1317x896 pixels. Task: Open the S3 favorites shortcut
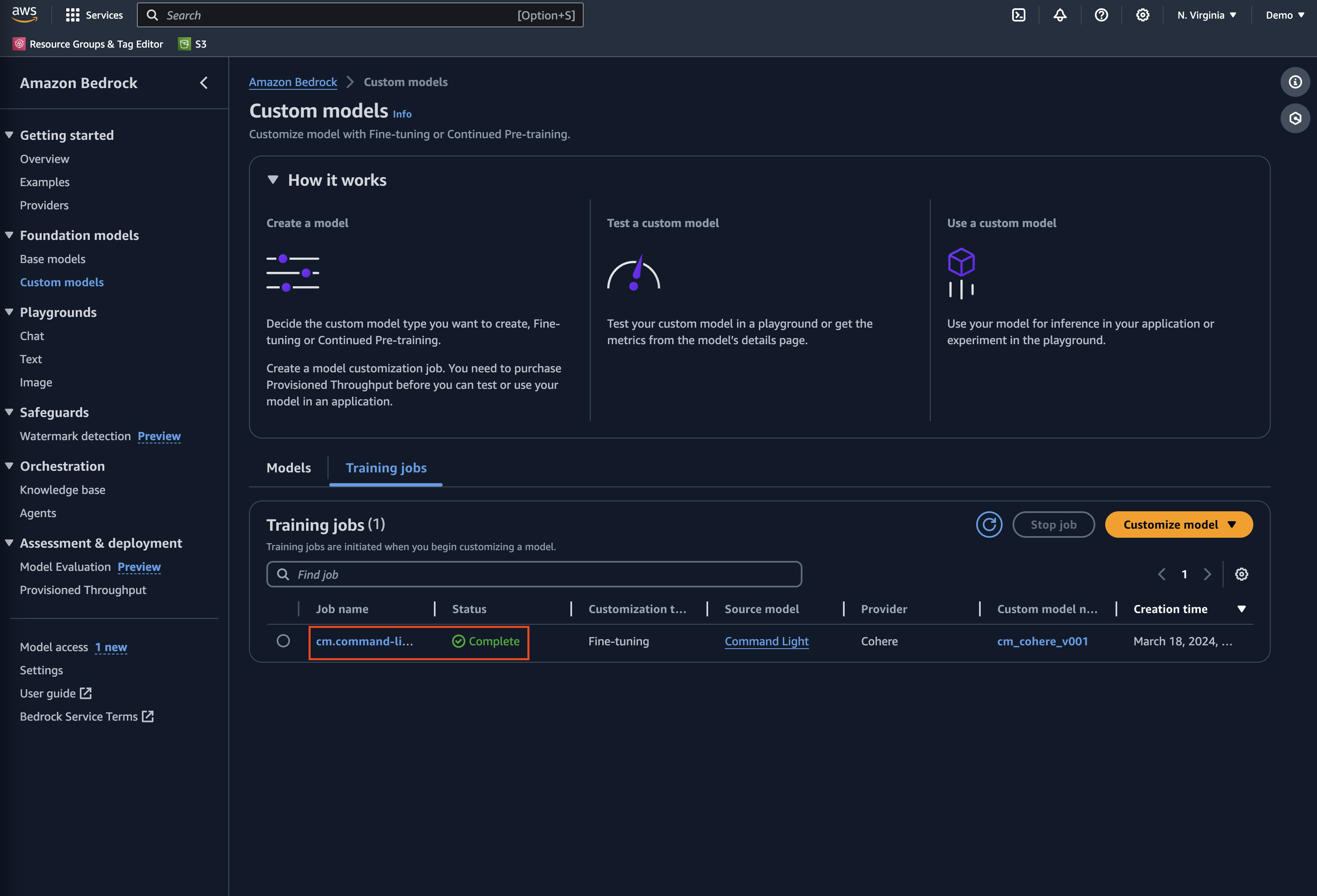coord(192,43)
